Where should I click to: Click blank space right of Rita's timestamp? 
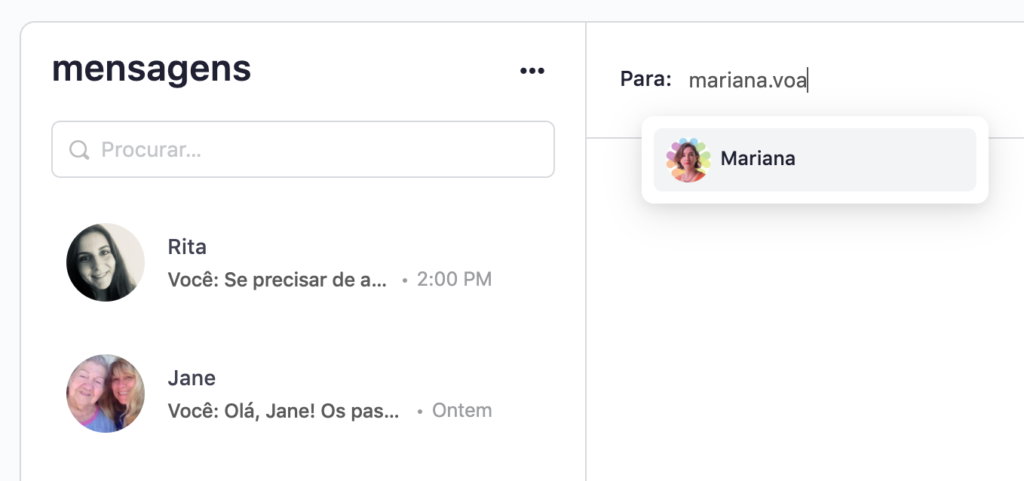[530, 279]
